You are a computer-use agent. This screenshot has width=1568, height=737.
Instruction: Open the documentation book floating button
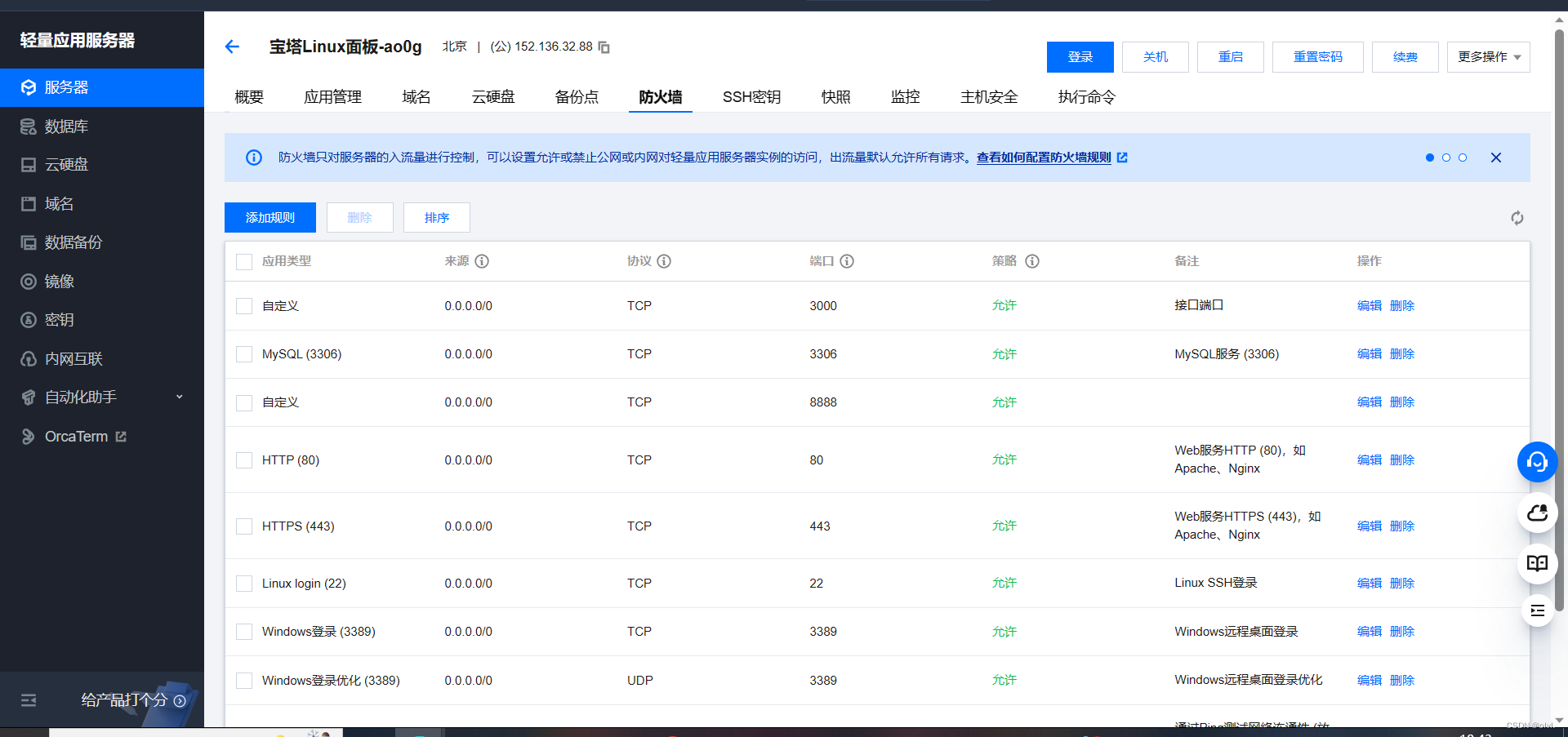tap(1537, 563)
